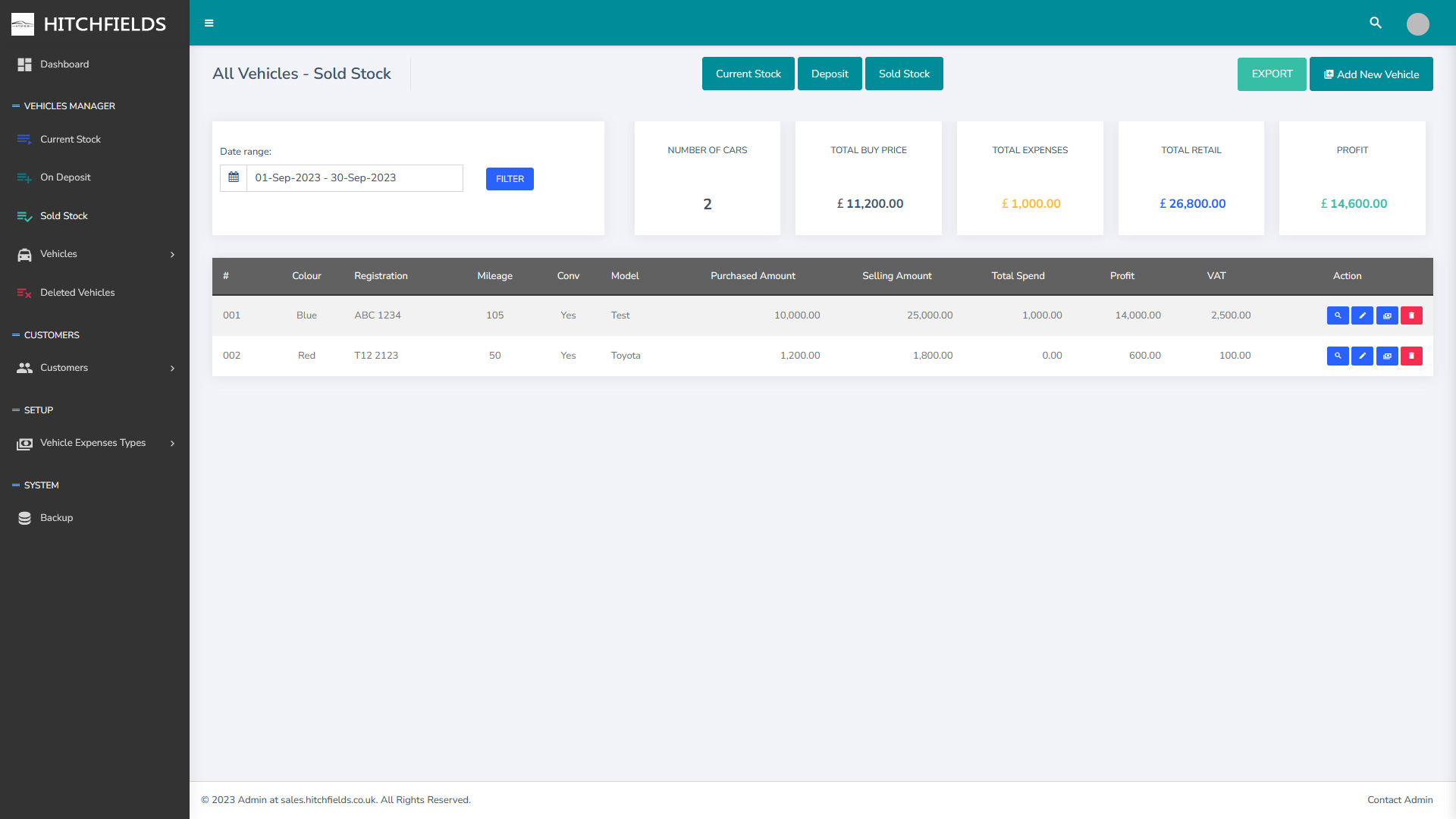The width and height of the screenshot is (1456, 819).
Task: Switch to the Current Stock tab
Action: pyautogui.click(x=748, y=74)
